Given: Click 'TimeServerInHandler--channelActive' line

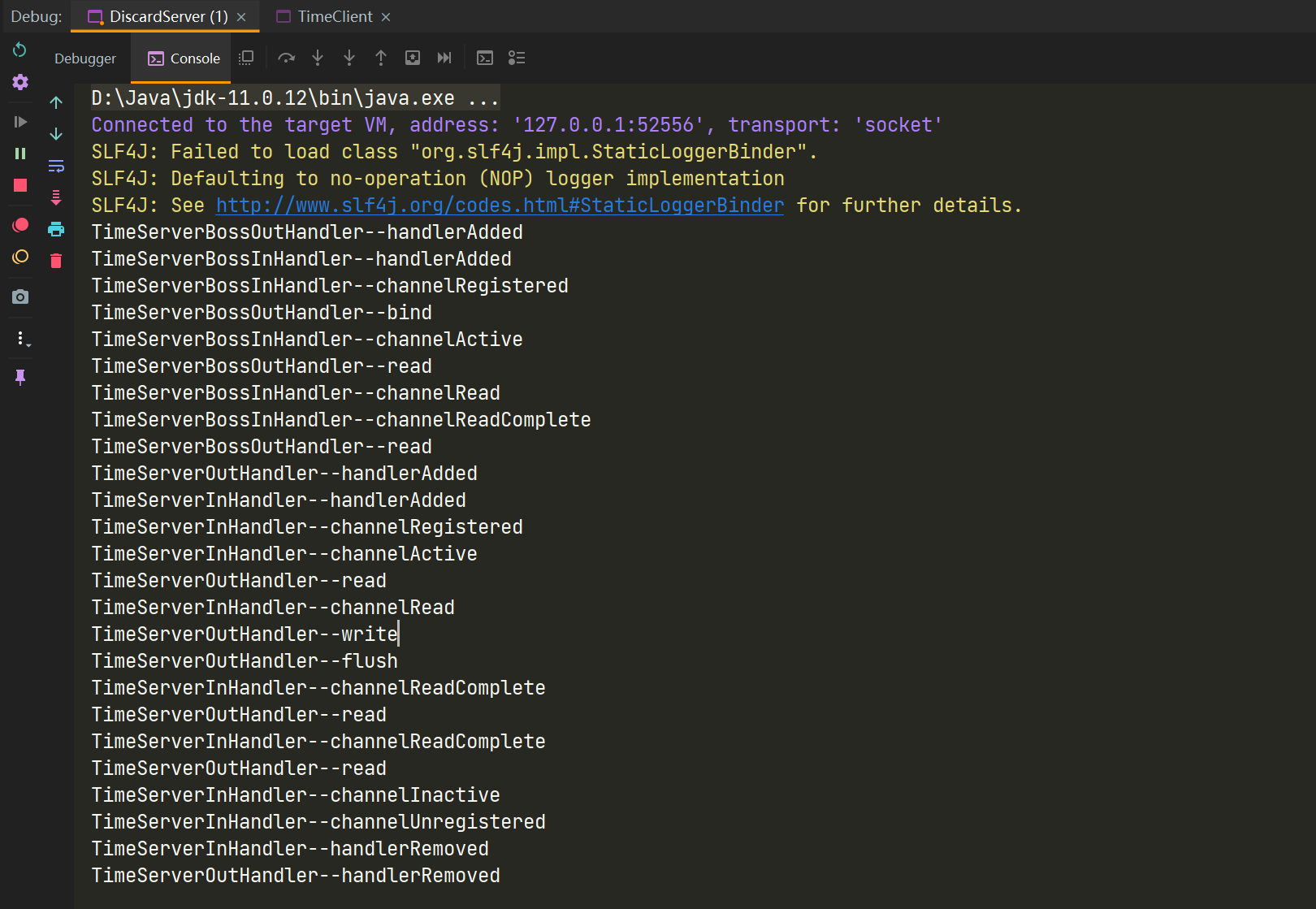Looking at the screenshot, I should tap(284, 554).
